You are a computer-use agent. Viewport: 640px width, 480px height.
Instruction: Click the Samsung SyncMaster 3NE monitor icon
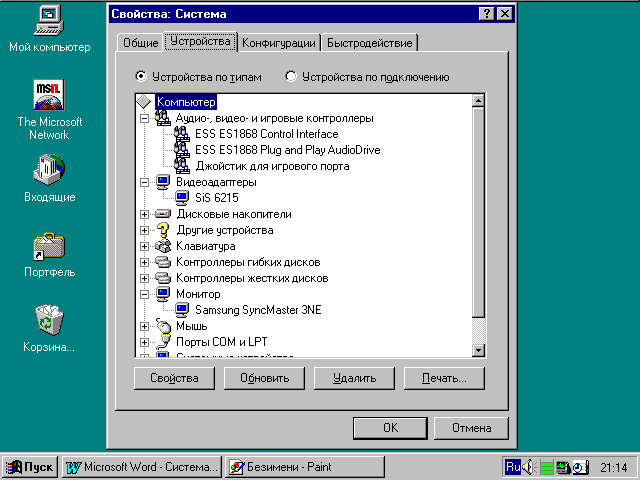[x=182, y=310]
